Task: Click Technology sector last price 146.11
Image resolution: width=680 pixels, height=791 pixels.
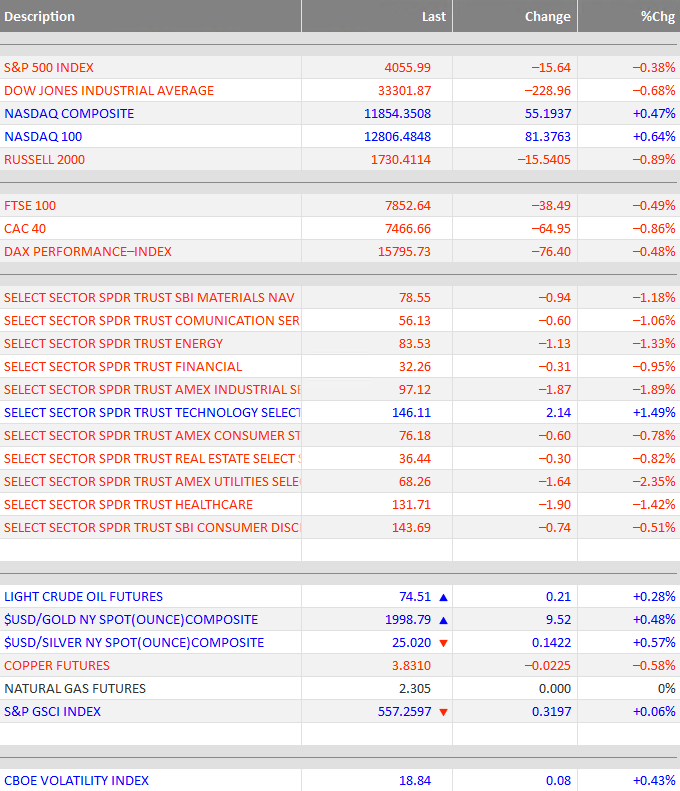Action: point(412,413)
